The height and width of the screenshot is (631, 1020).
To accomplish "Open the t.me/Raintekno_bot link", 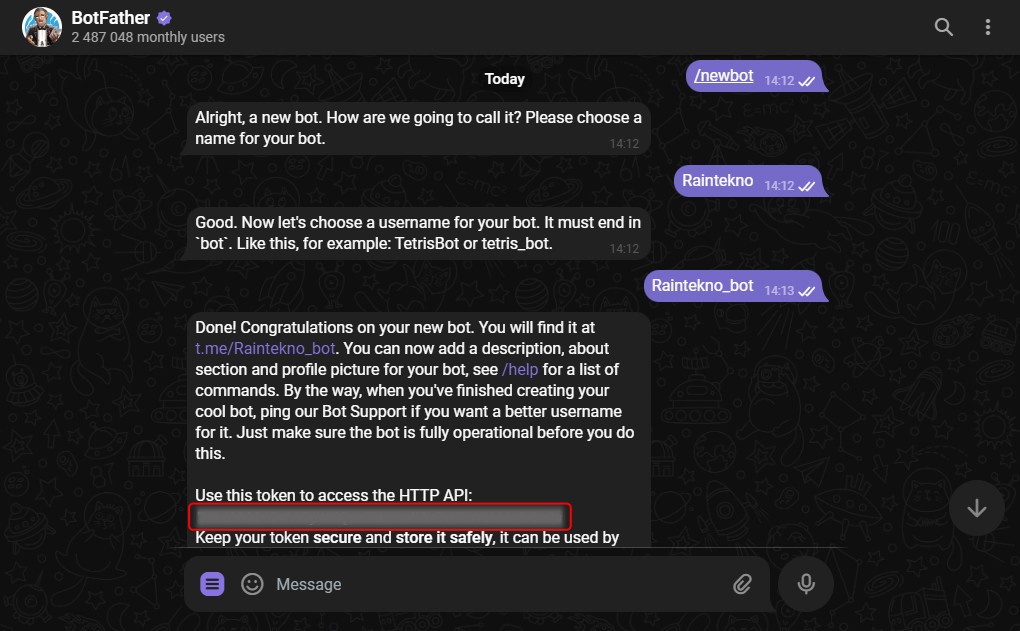I will 266,349.
